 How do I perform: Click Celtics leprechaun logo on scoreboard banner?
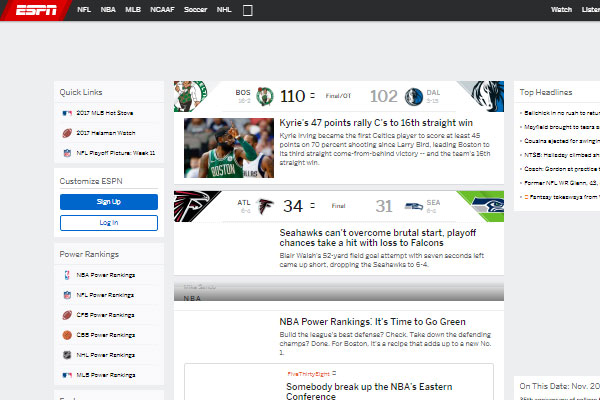[190, 96]
